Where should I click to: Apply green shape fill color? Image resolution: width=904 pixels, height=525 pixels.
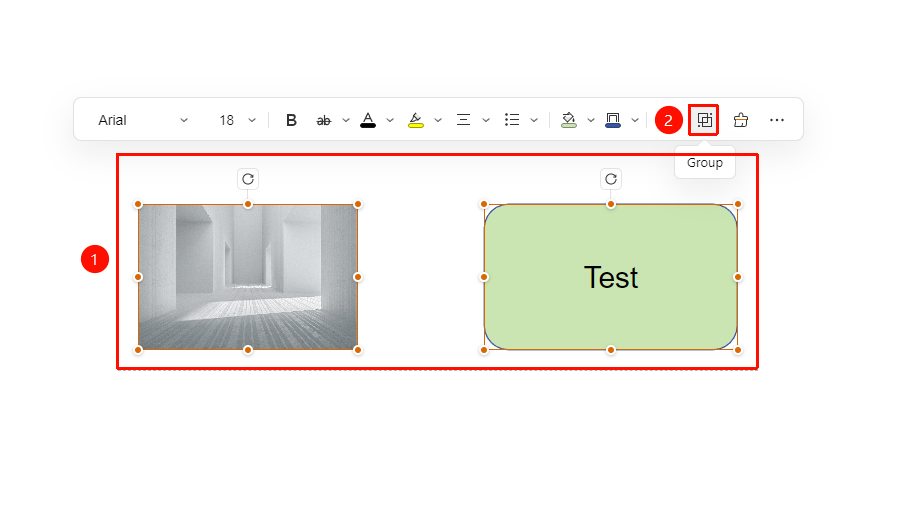click(x=569, y=120)
